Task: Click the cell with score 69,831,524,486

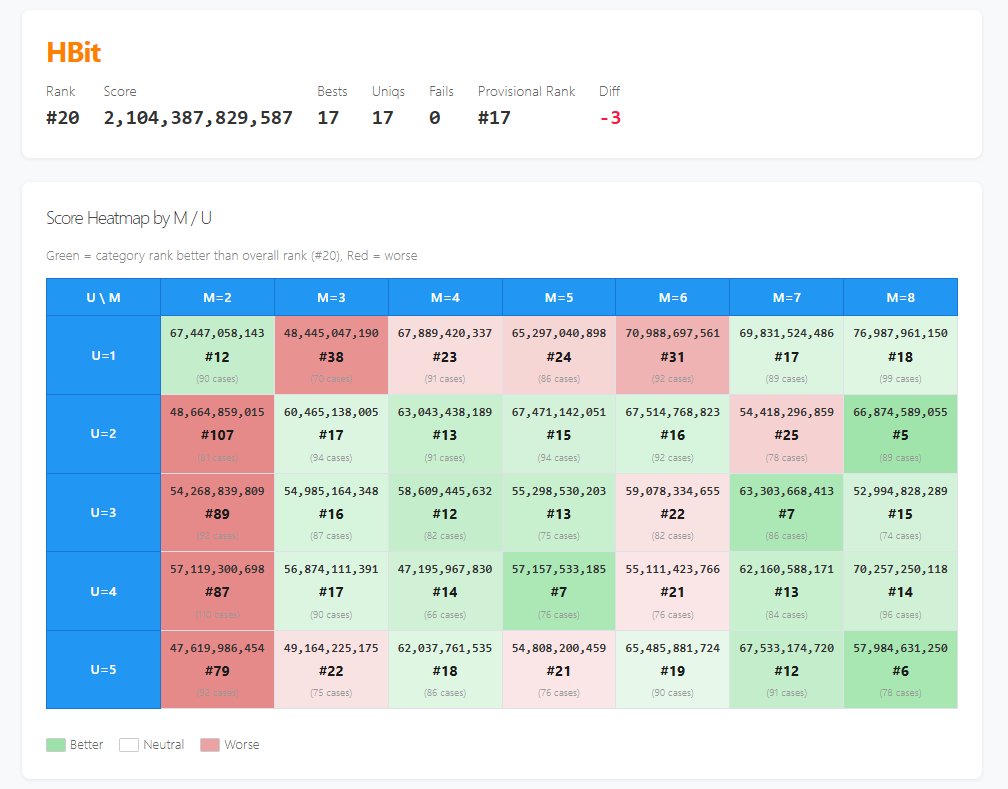Action: click(786, 355)
